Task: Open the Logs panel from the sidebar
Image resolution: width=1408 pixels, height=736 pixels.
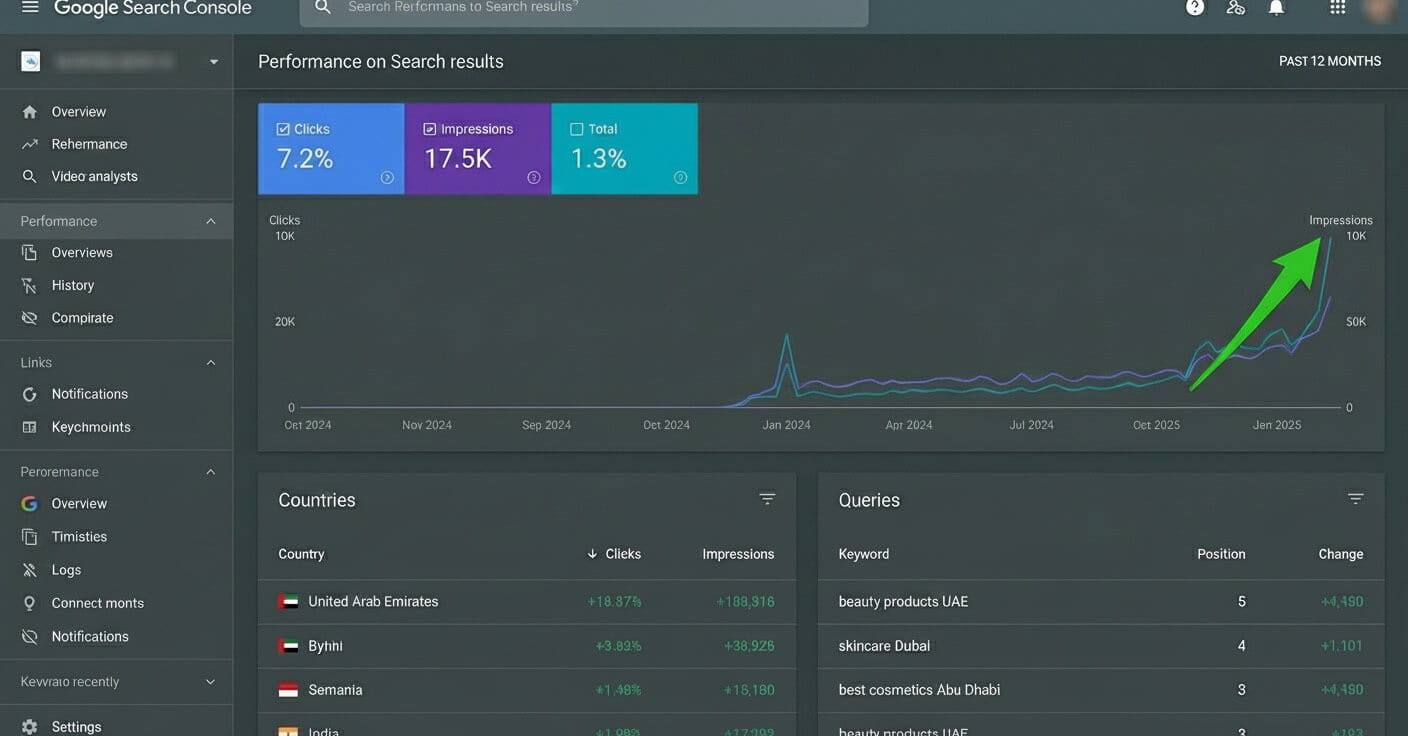Action: (67, 569)
